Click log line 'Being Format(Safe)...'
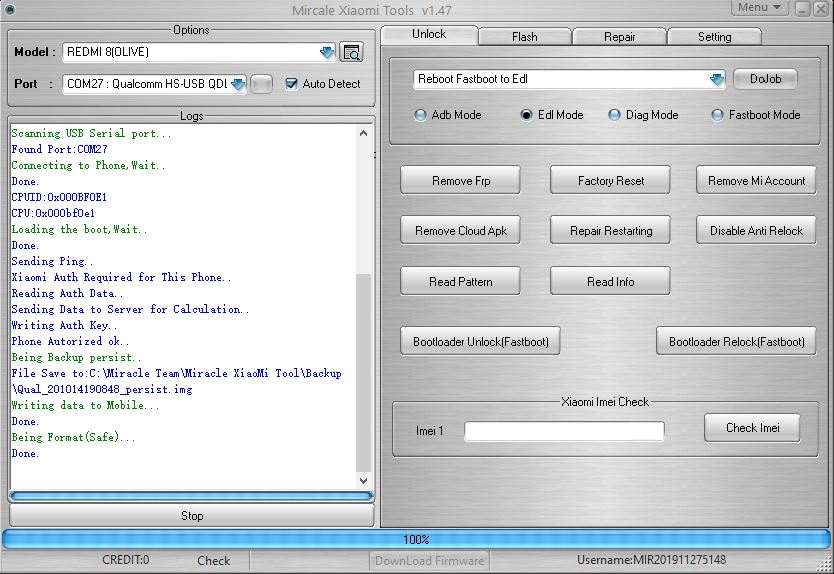Viewport: 834px width, 574px height. pos(73,437)
